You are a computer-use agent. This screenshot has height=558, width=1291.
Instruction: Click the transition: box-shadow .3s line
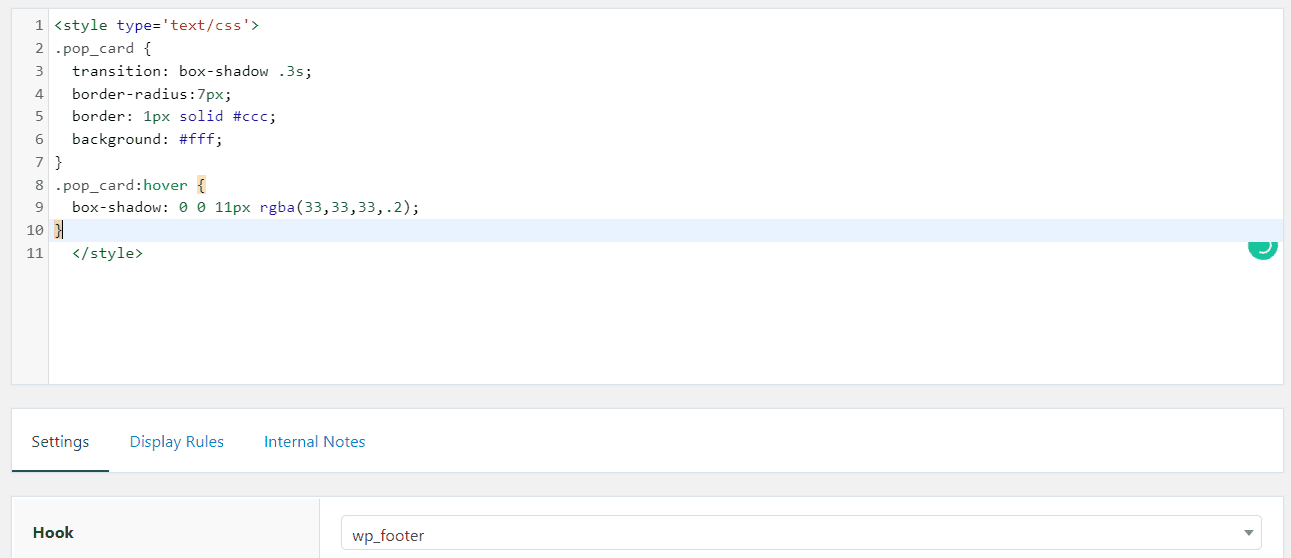pyautogui.click(x=192, y=71)
